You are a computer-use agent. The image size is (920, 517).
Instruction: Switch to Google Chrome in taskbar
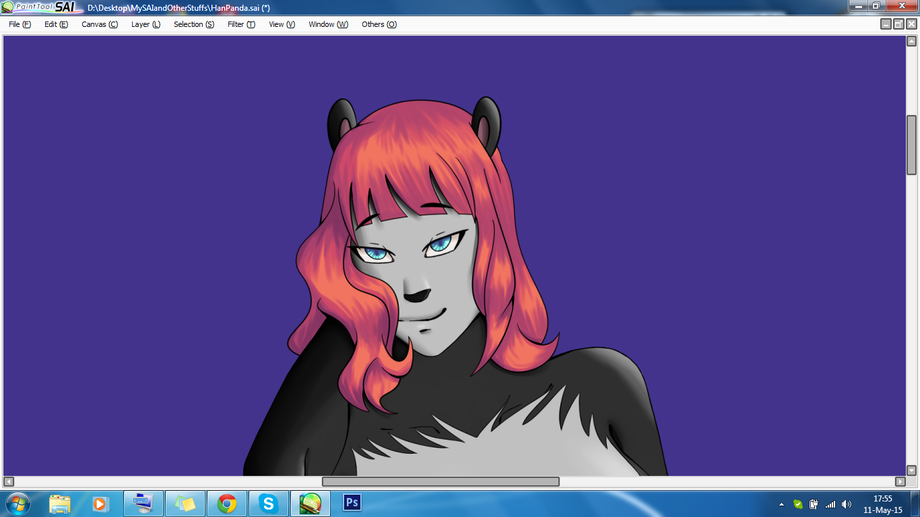click(x=227, y=504)
